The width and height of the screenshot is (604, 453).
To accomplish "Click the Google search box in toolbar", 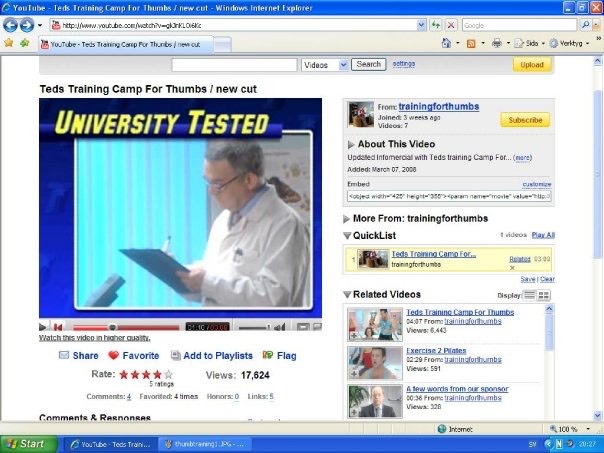I will click(519, 25).
